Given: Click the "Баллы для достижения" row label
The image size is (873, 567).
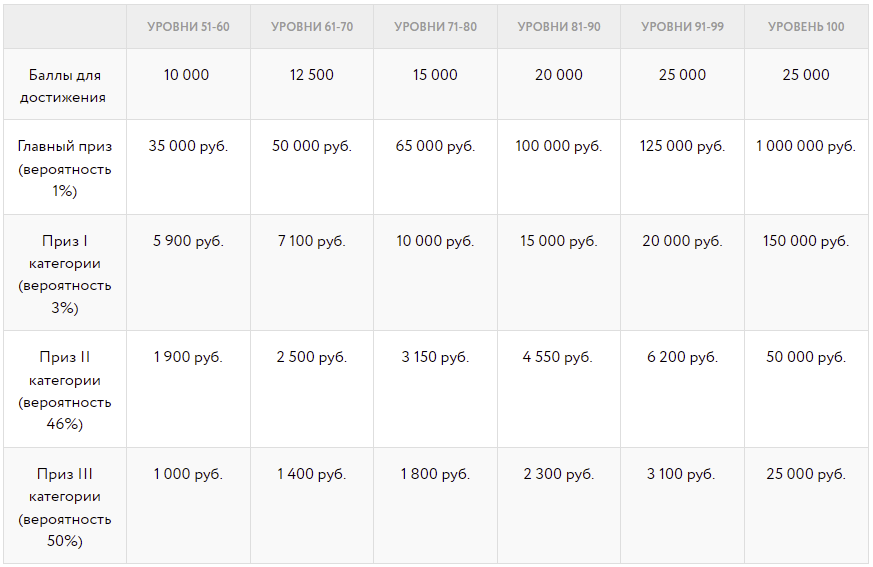Looking at the screenshot, I should coord(65,86).
